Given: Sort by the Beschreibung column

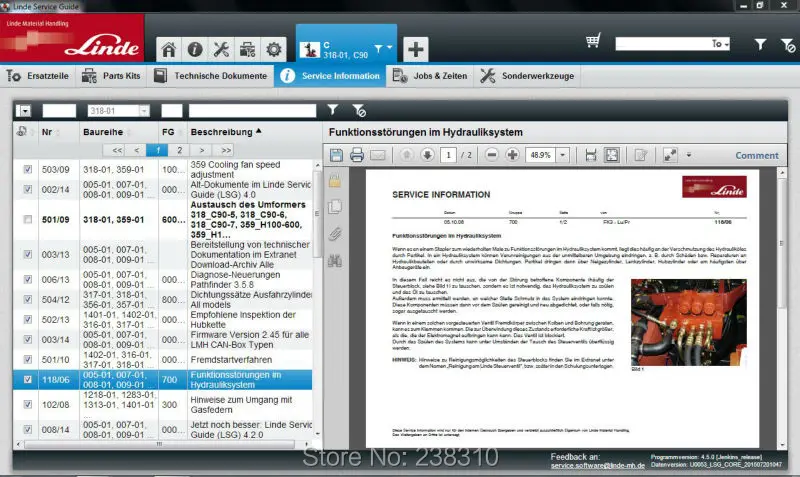Looking at the screenshot, I should (x=226, y=132).
